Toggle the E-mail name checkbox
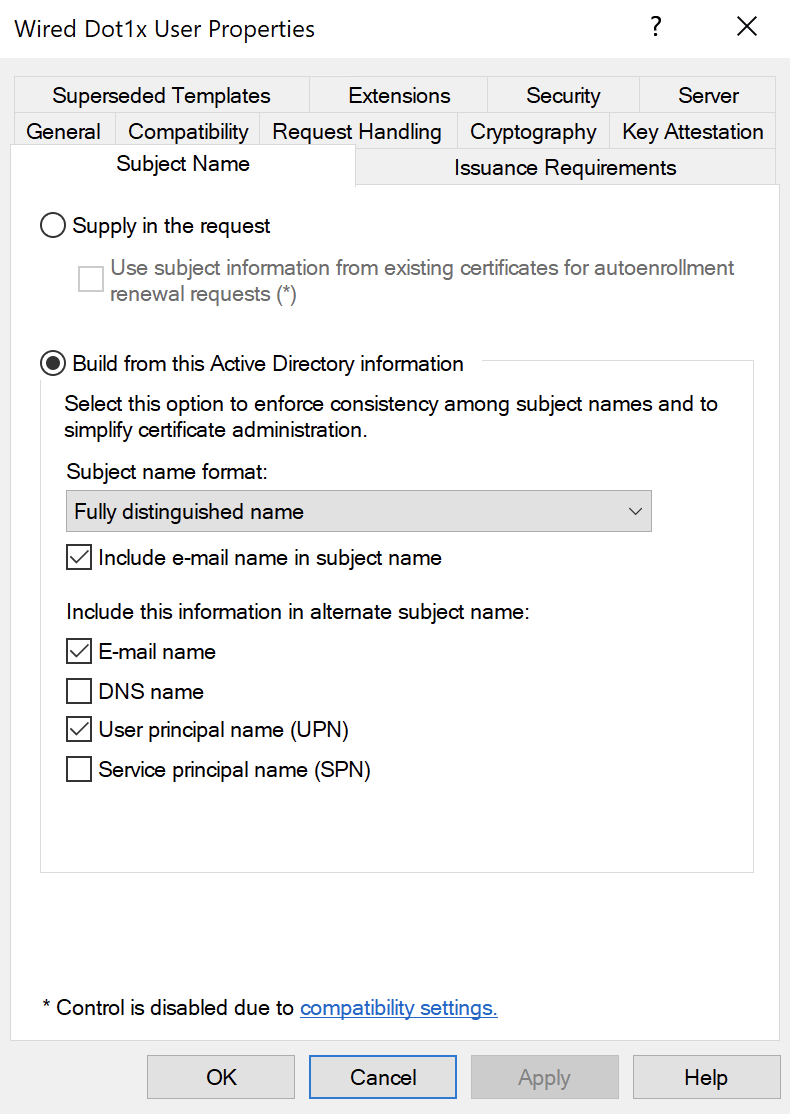Screen dimensions: 790x1114 [79, 652]
